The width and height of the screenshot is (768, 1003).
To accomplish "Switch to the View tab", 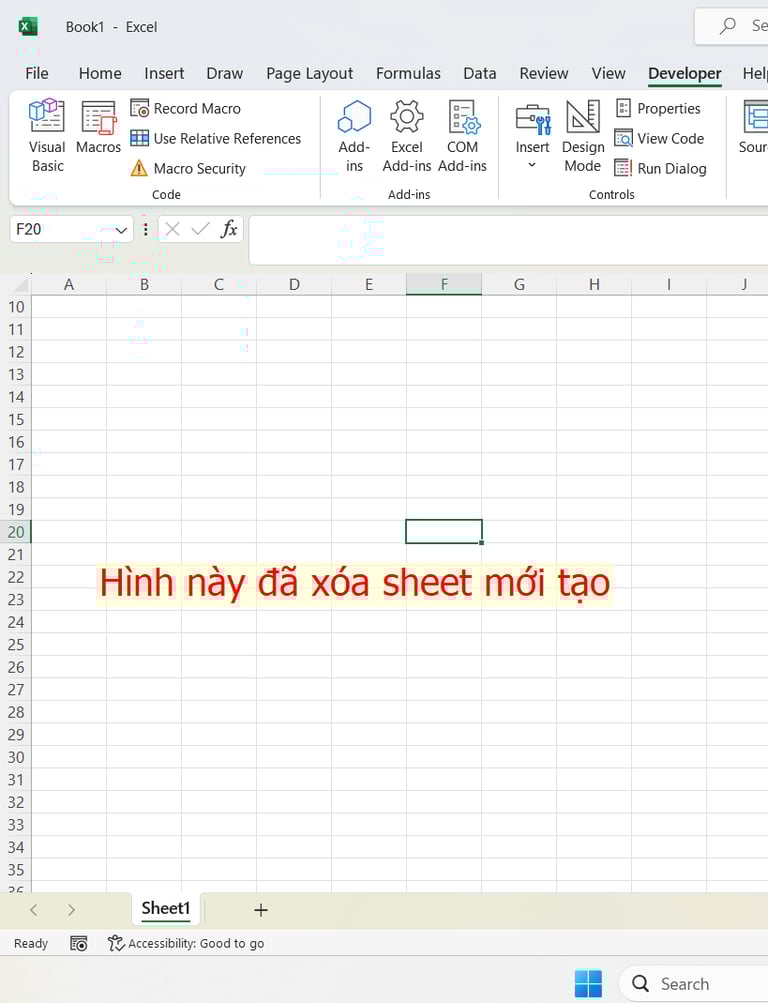I will point(608,74).
